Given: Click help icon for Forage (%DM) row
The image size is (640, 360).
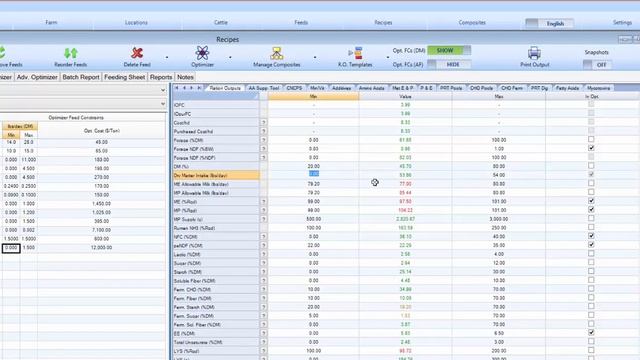Looking at the screenshot, I should click(264, 140).
